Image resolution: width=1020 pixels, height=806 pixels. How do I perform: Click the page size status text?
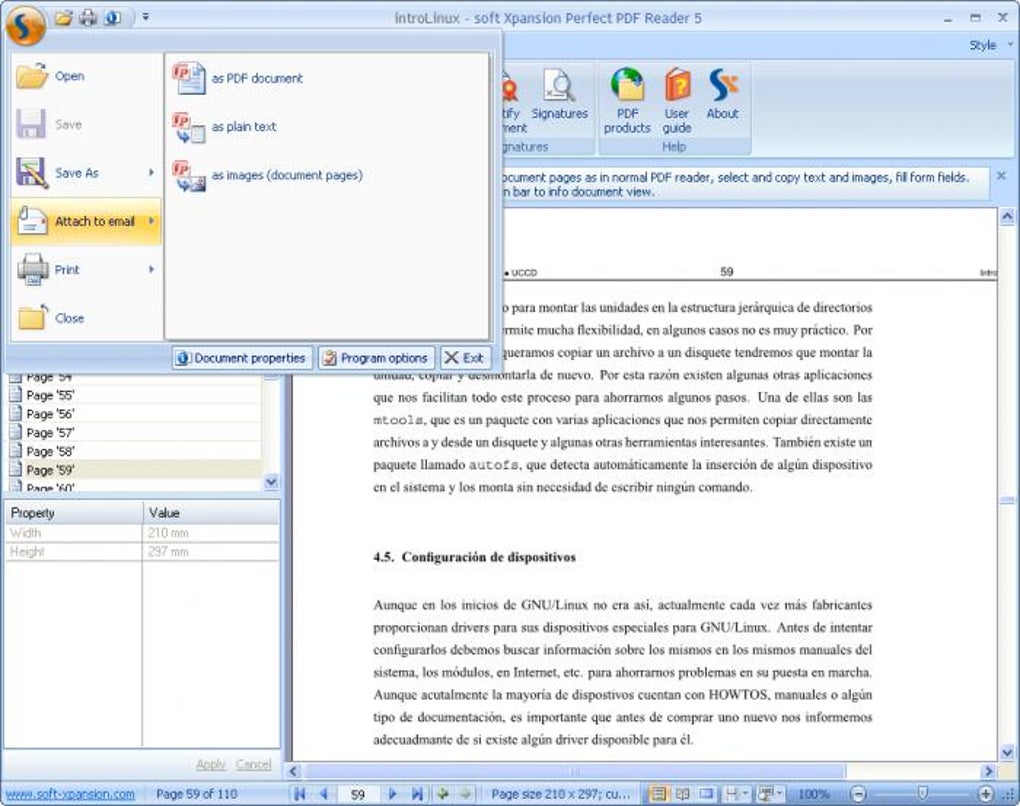(561, 794)
